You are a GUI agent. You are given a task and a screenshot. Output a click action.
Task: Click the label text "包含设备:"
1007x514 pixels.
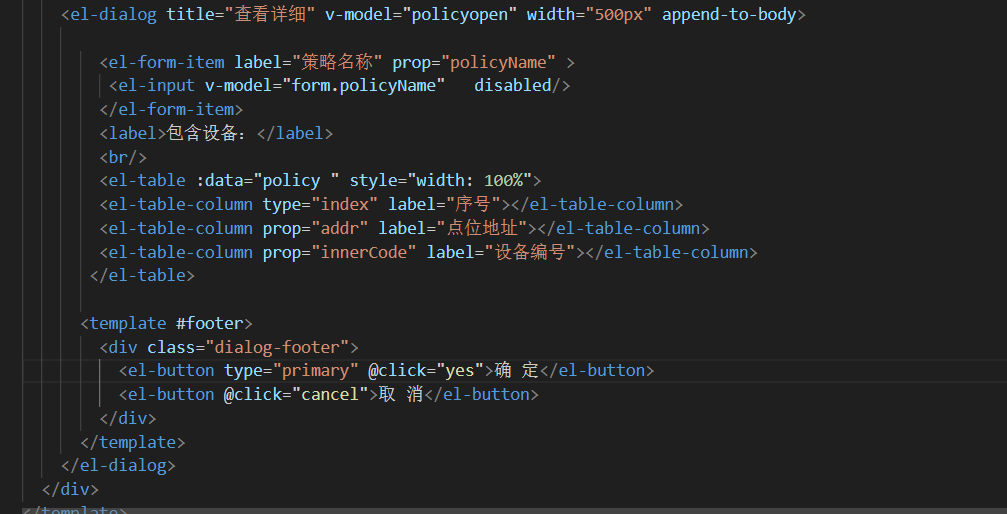(x=207, y=133)
